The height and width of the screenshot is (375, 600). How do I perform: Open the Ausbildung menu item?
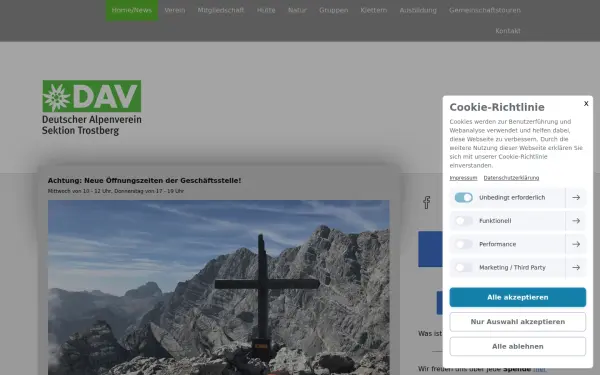tap(418, 10)
